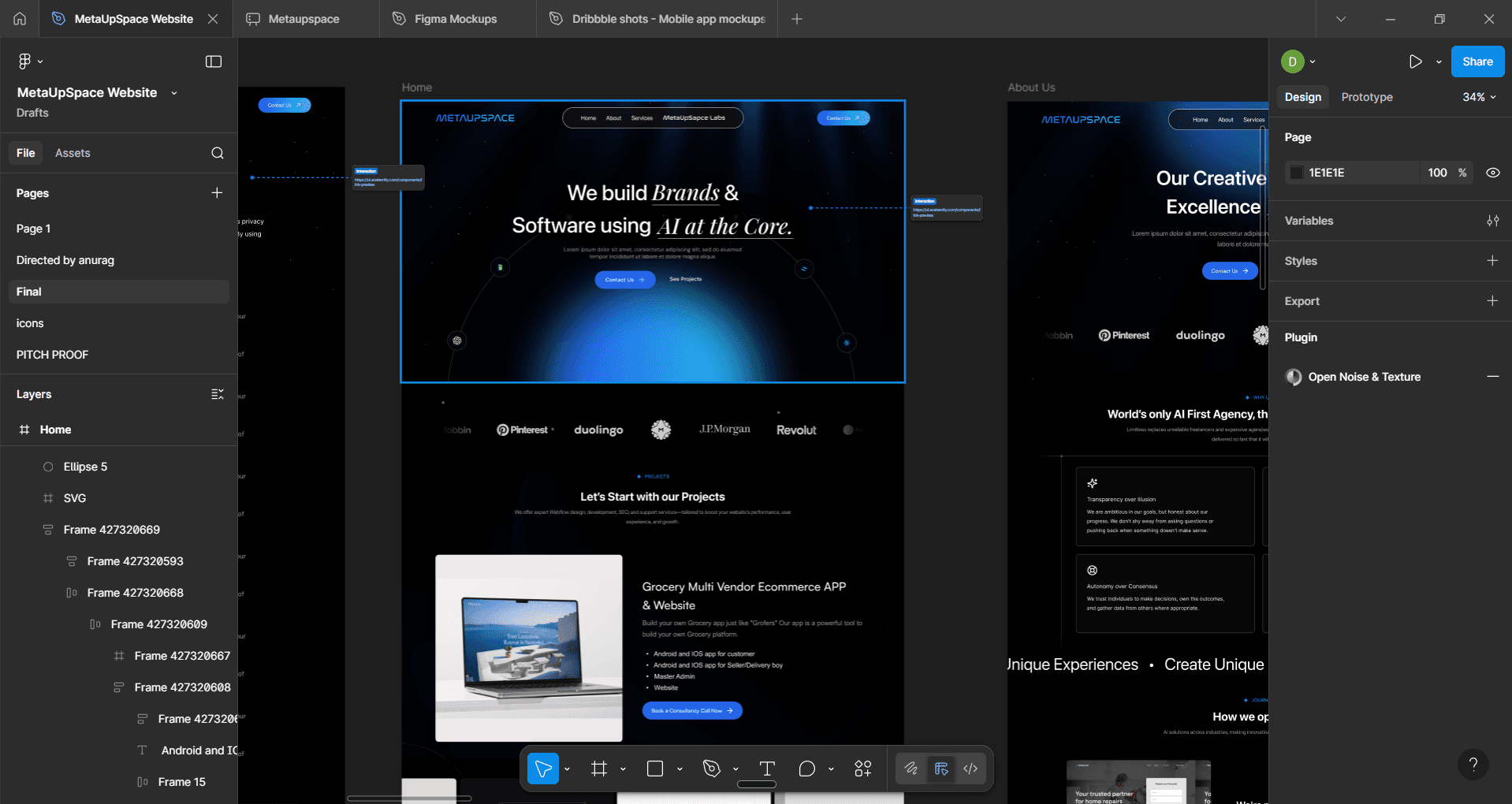Open the Assets tab
The width and height of the screenshot is (1512, 804).
[x=73, y=153]
